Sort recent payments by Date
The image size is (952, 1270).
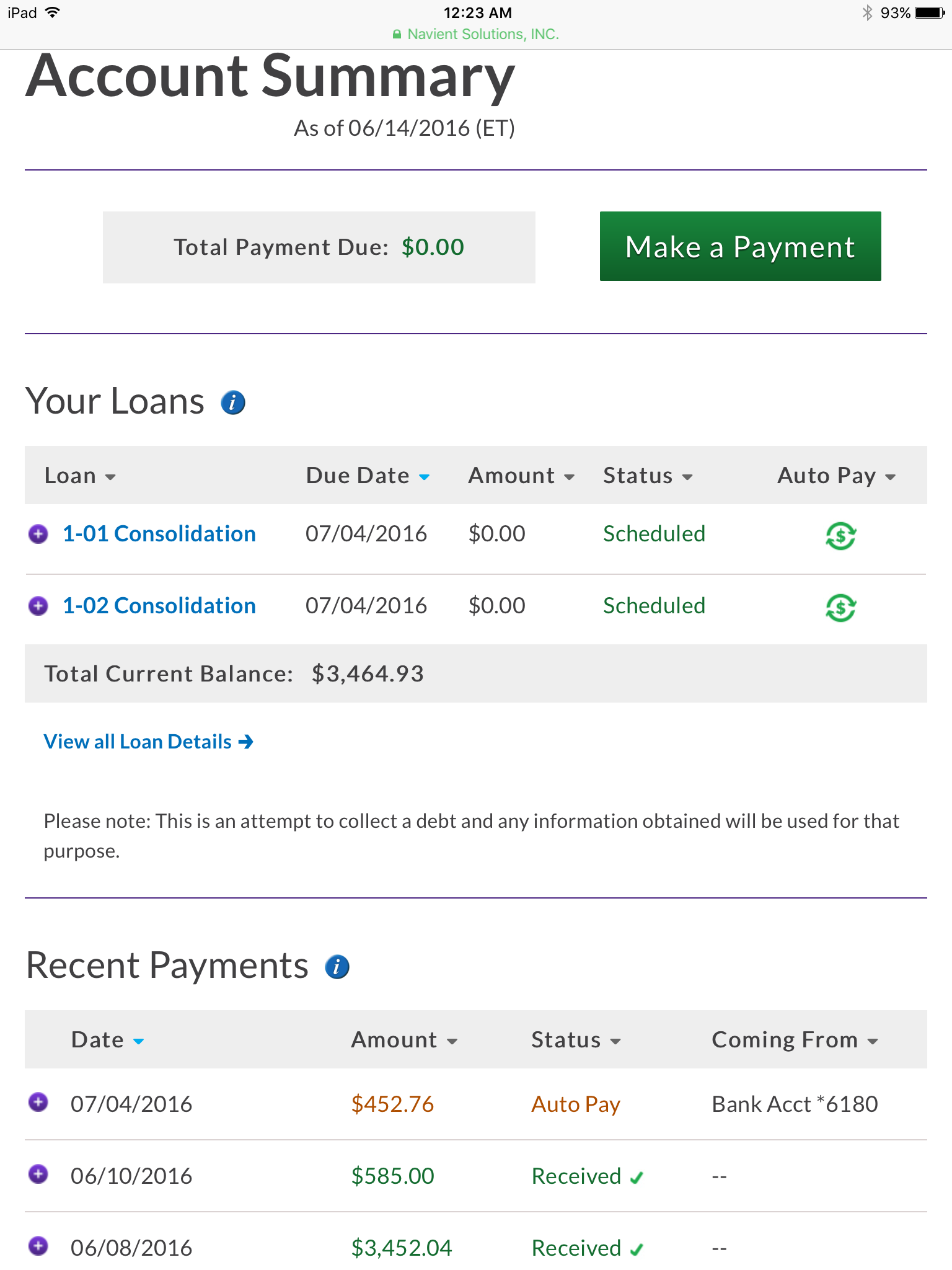107,1040
